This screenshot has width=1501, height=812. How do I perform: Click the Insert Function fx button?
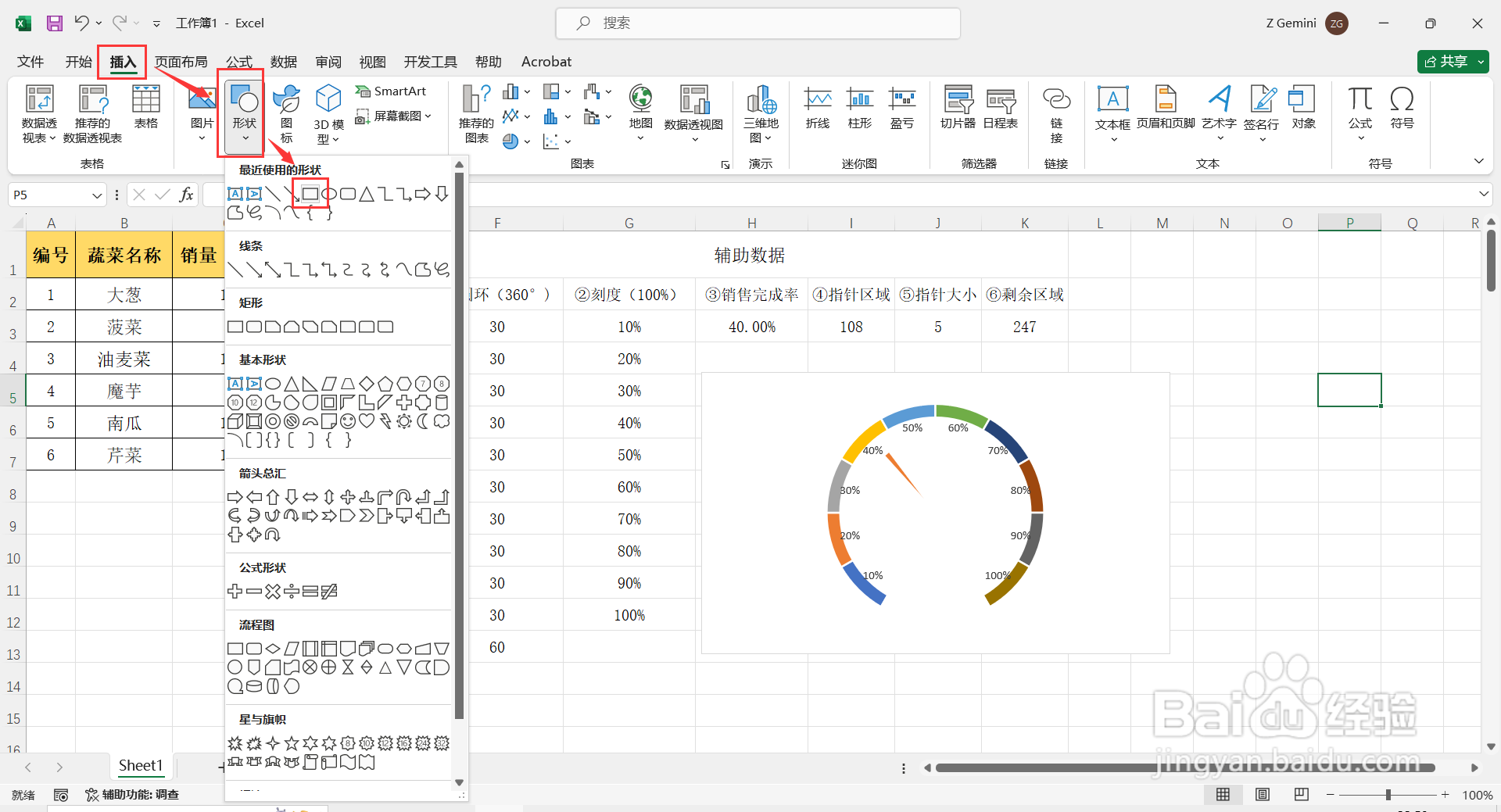pyautogui.click(x=186, y=195)
